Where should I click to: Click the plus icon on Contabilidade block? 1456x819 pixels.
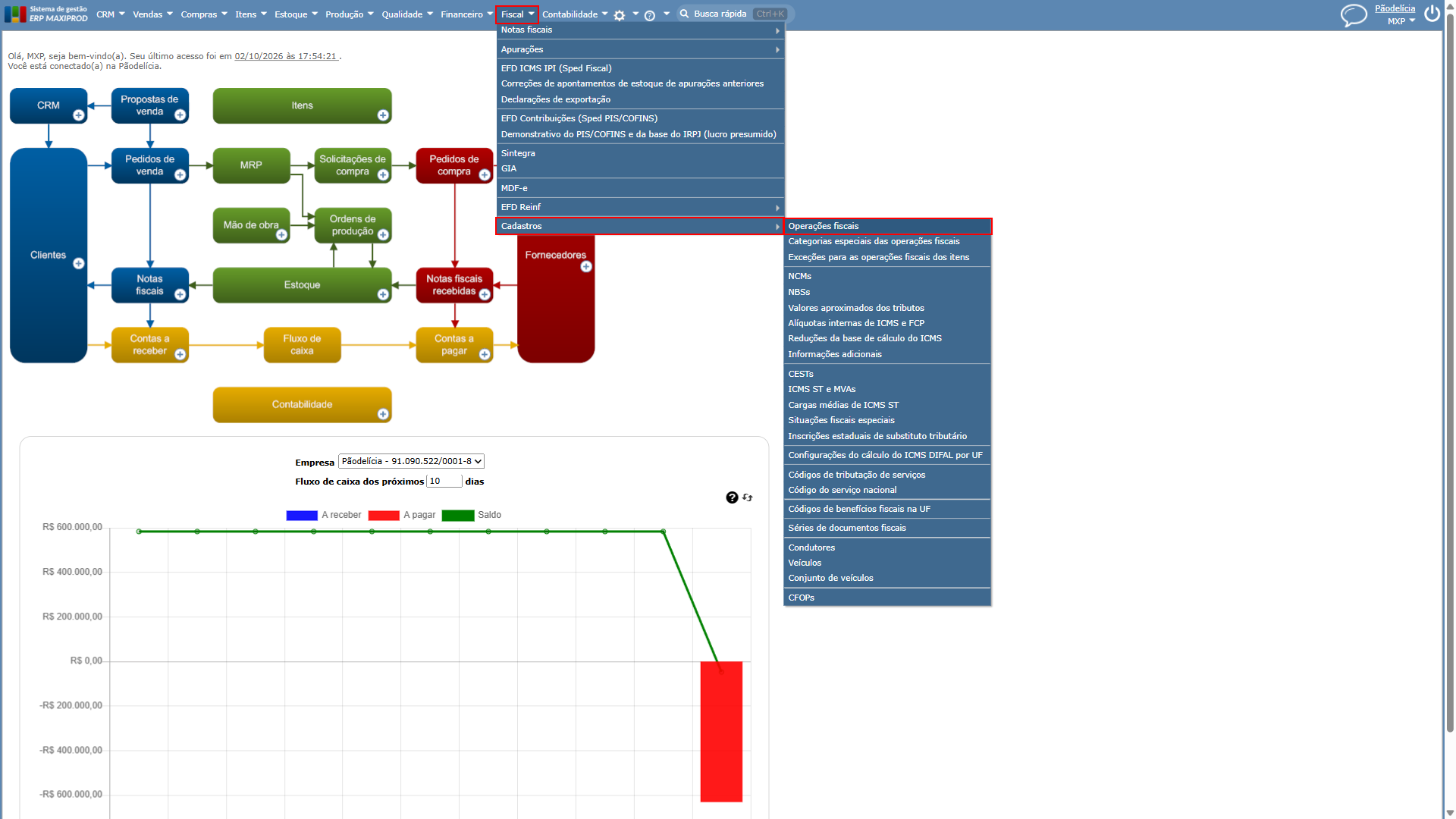point(383,414)
